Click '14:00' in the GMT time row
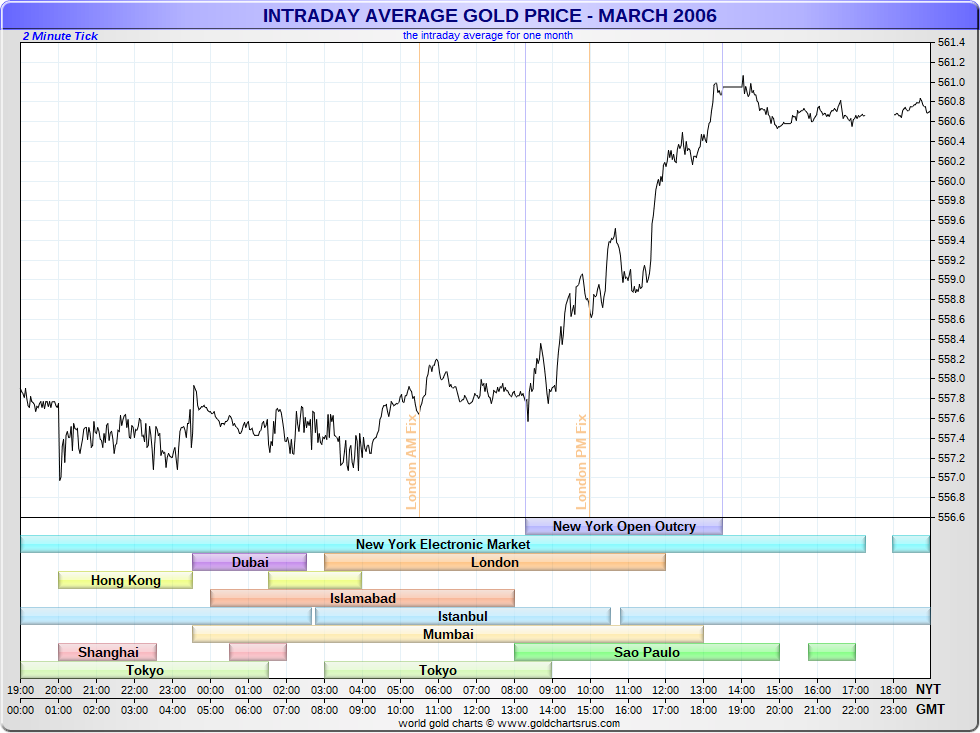The width and height of the screenshot is (980, 733). point(552,711)
